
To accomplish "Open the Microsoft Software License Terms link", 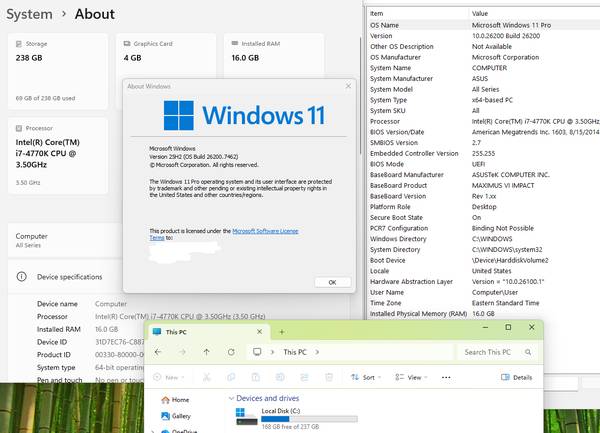I will (x=264, y=230).
